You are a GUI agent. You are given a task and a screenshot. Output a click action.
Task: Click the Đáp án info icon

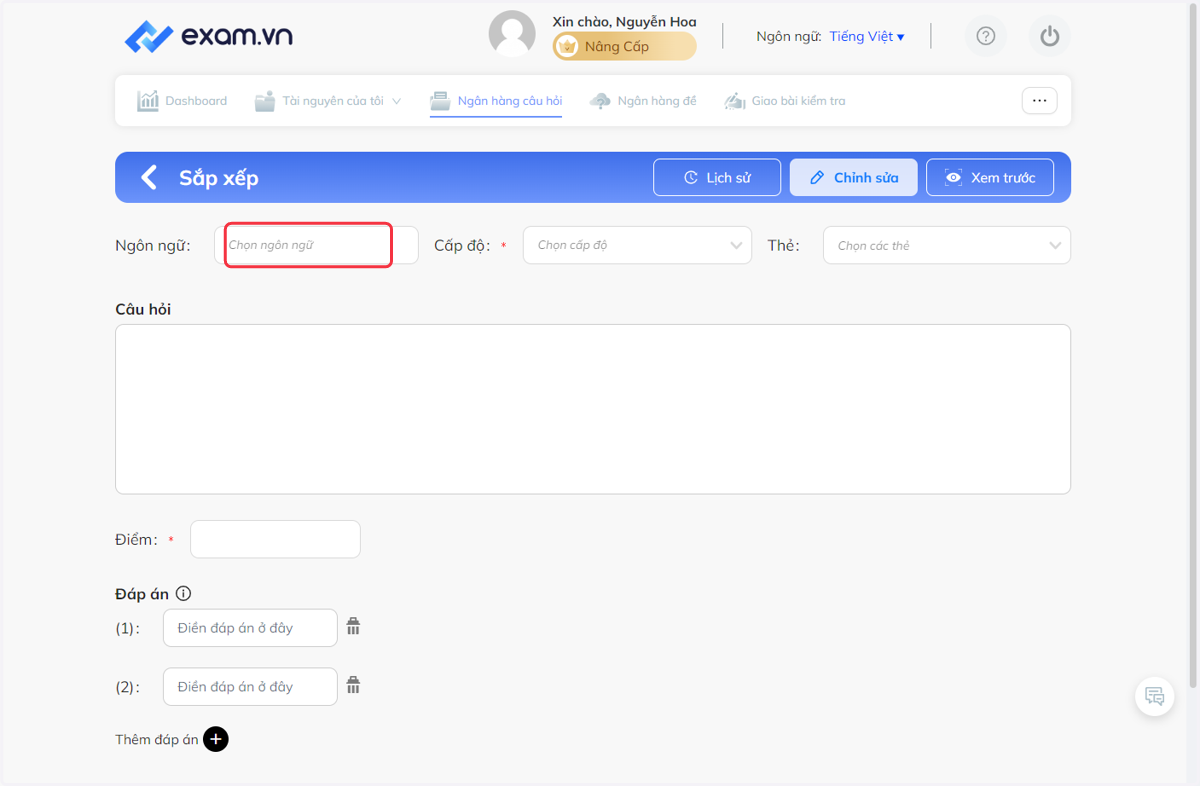tap(183, 594)
